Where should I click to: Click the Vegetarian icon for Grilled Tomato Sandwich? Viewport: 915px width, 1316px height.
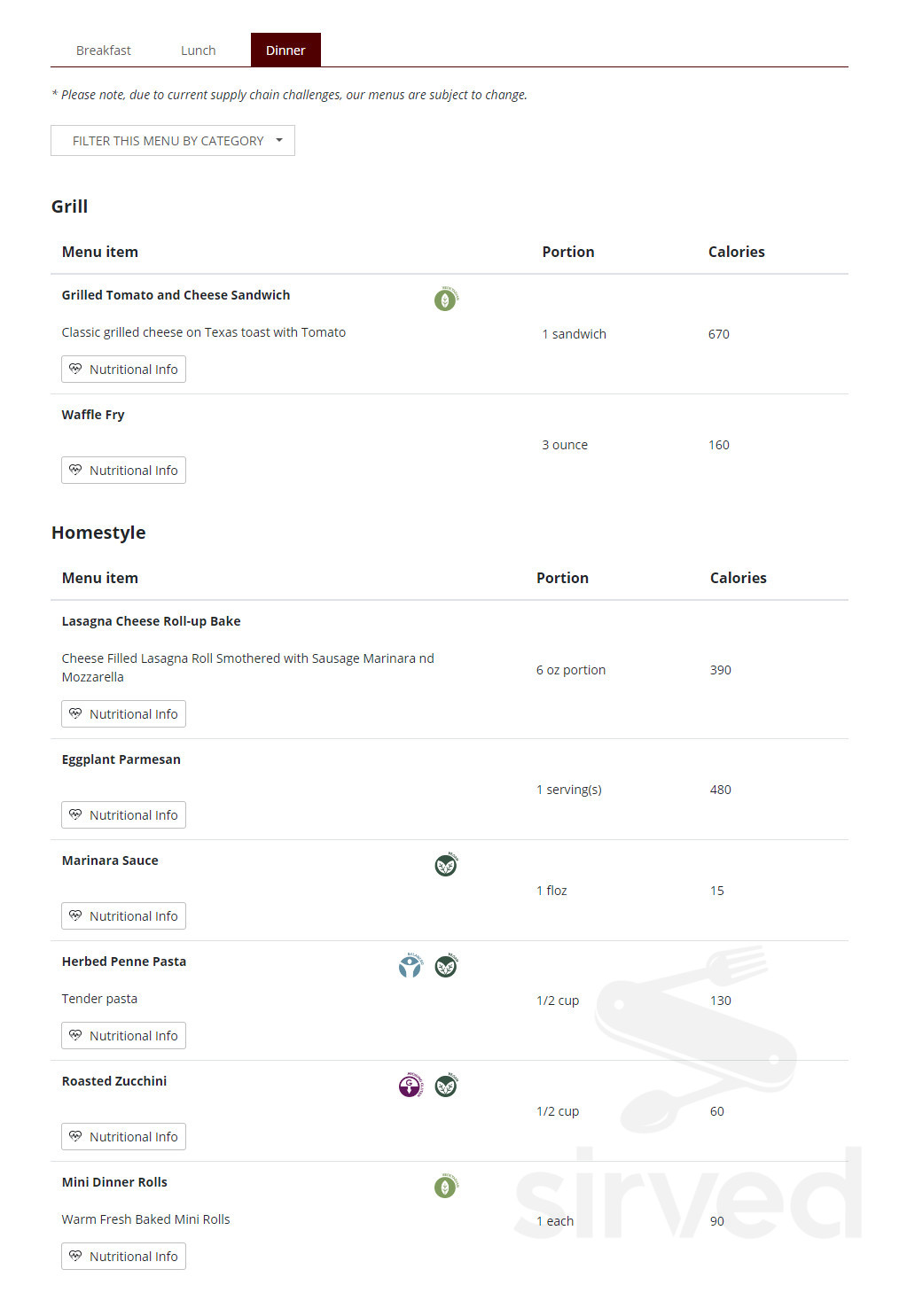tap(445, 300)
